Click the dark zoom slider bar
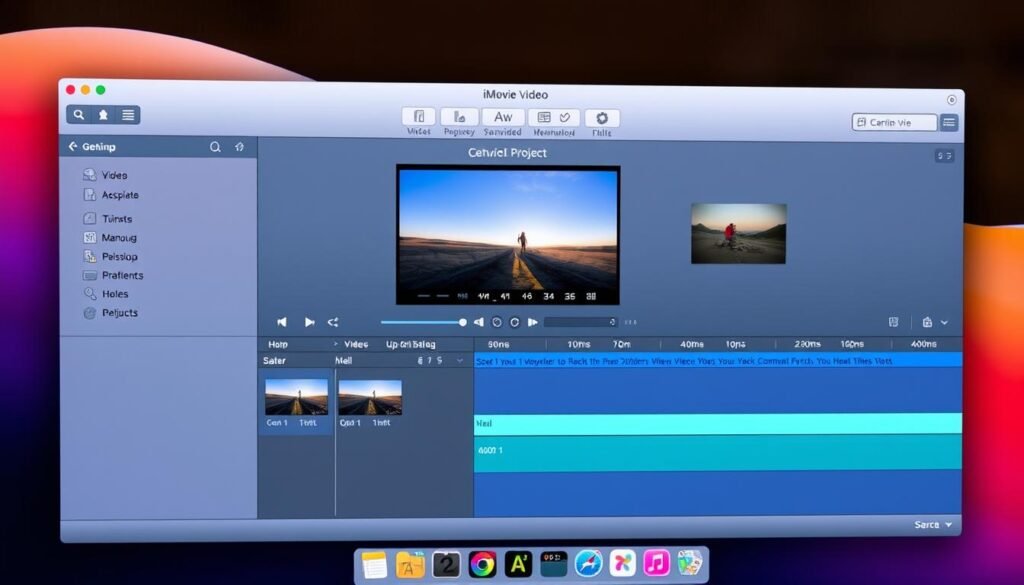The width and height of the screenshot is (1024, 585). coord(581,322)
